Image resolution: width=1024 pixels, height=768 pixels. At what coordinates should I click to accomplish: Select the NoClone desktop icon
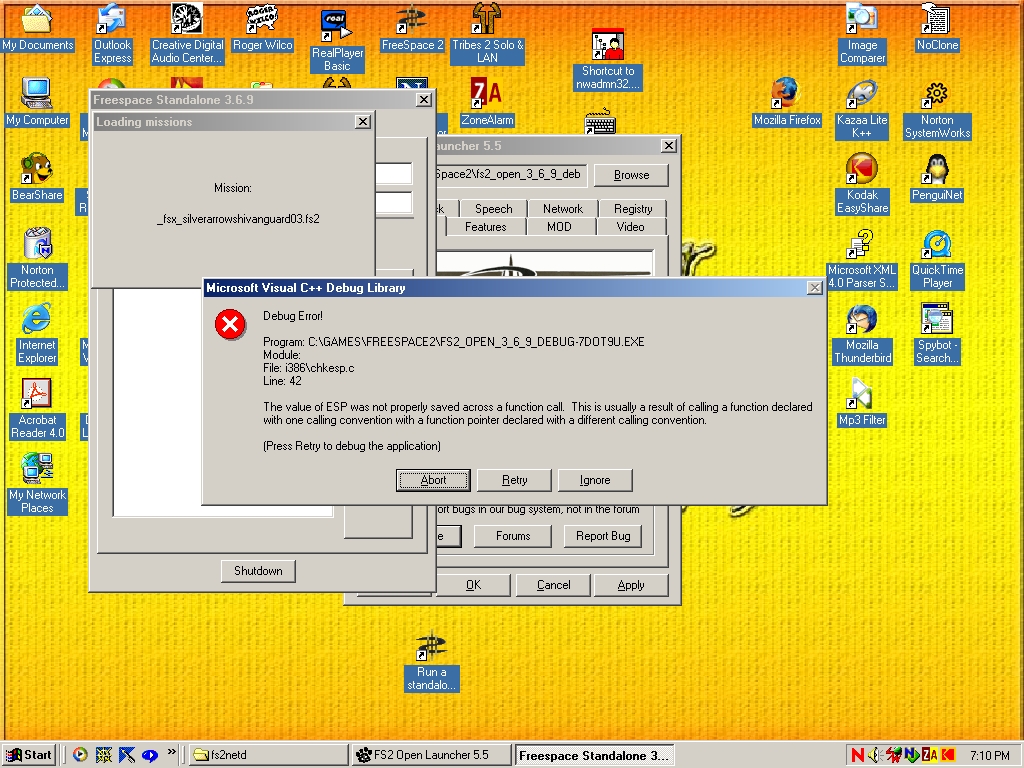point(937,27)
